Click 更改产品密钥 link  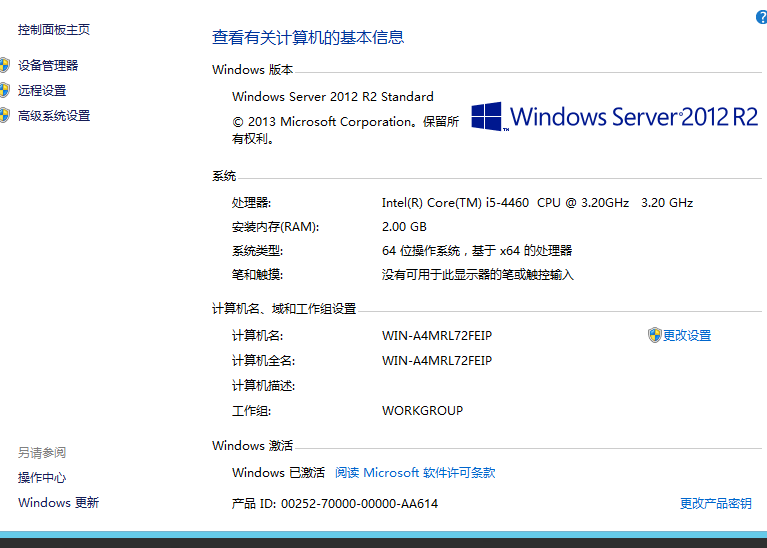[x=716, y=503]
